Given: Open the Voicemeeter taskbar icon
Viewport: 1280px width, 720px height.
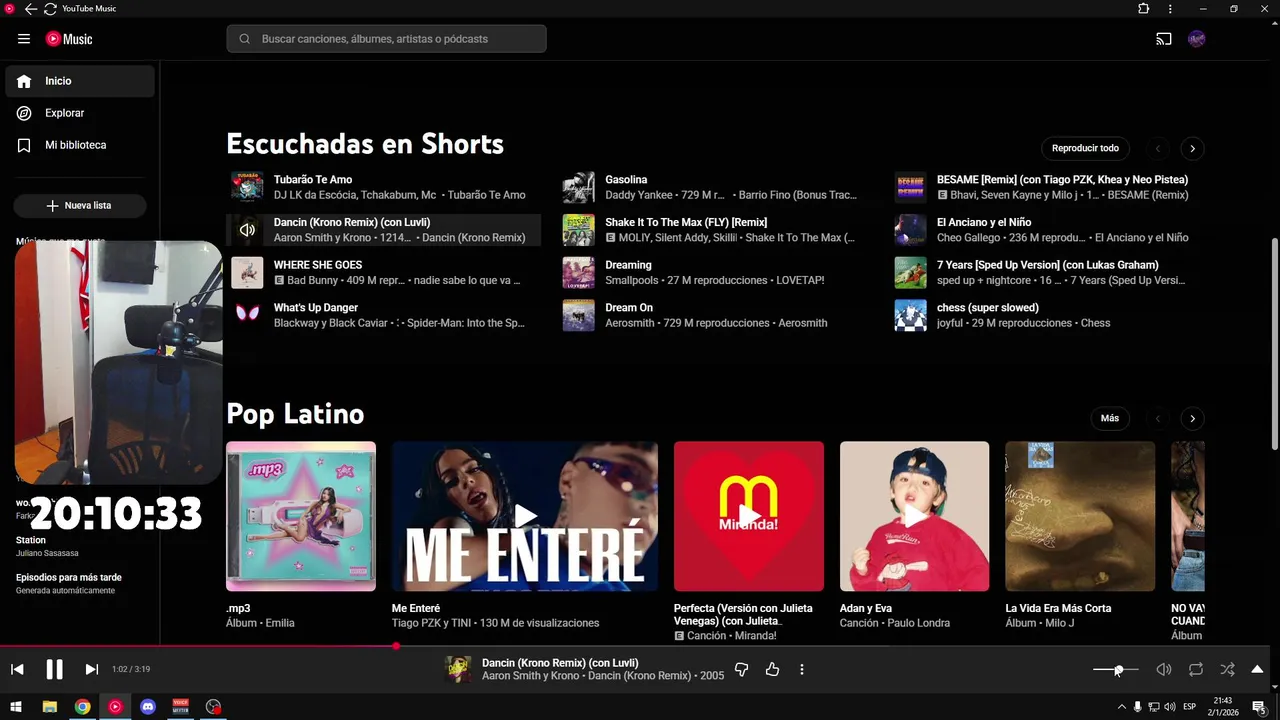Looking at the screenshot, I should [180, 707].
